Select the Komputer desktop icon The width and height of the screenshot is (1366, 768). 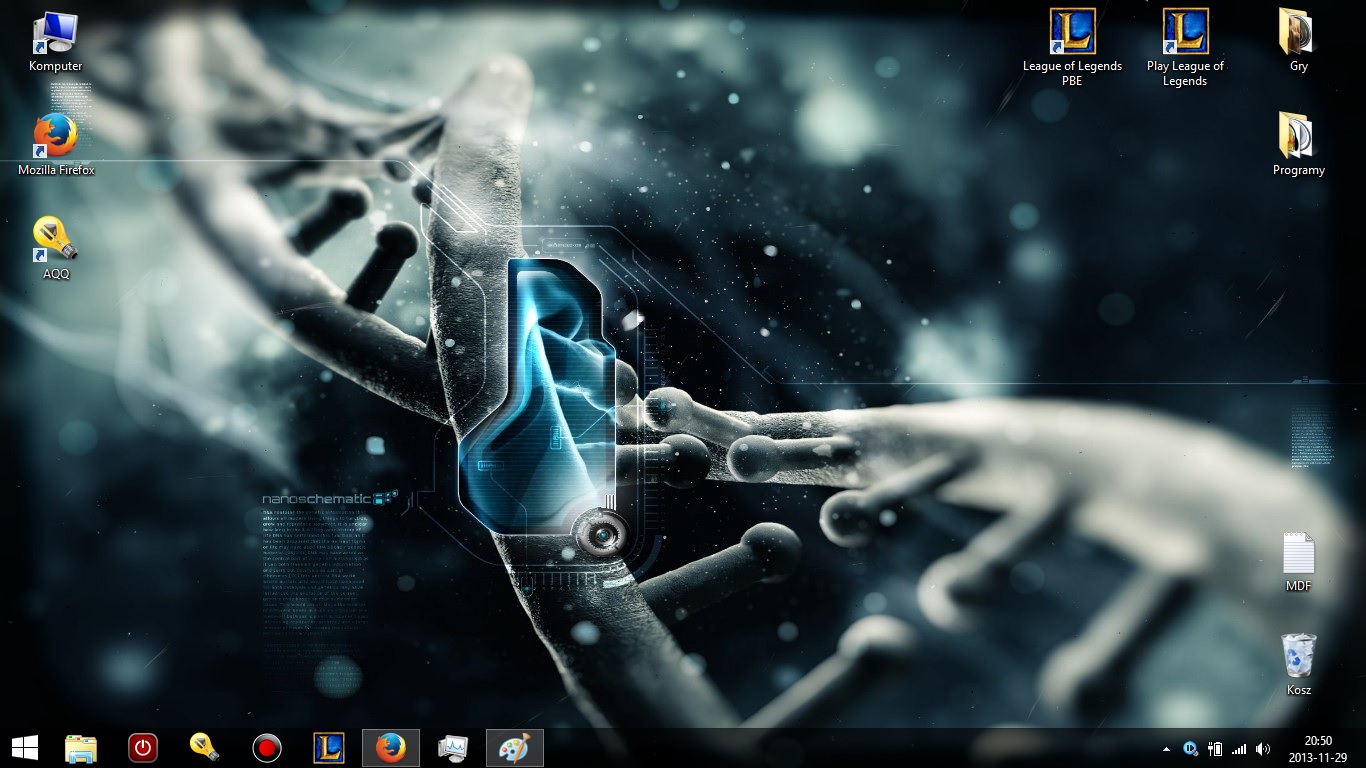(x=56, y=42)
